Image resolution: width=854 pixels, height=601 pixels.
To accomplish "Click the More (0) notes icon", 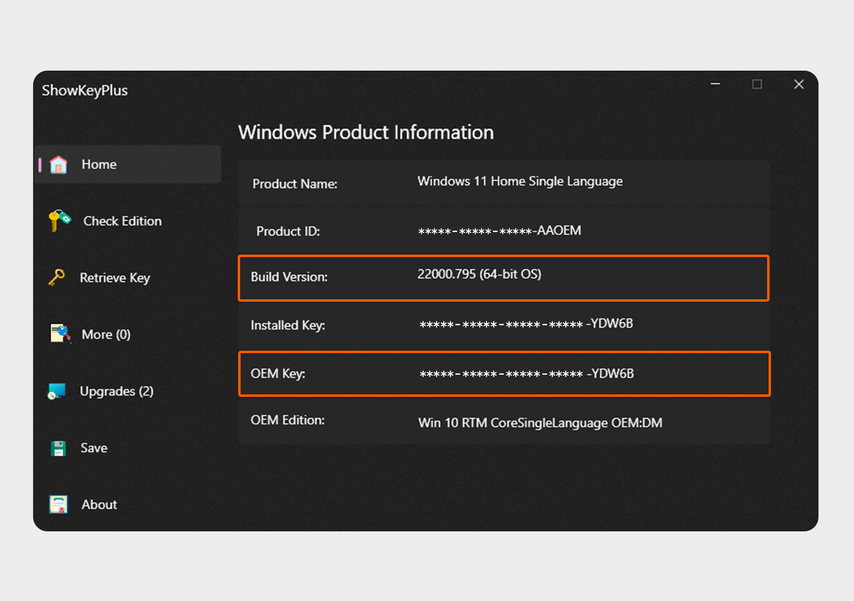I will coord(60,333).
